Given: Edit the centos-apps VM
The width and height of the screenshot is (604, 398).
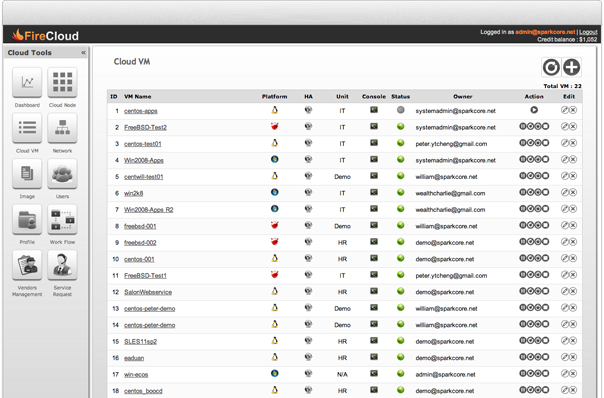Looking at the screenshot, I should coord(565,110).
